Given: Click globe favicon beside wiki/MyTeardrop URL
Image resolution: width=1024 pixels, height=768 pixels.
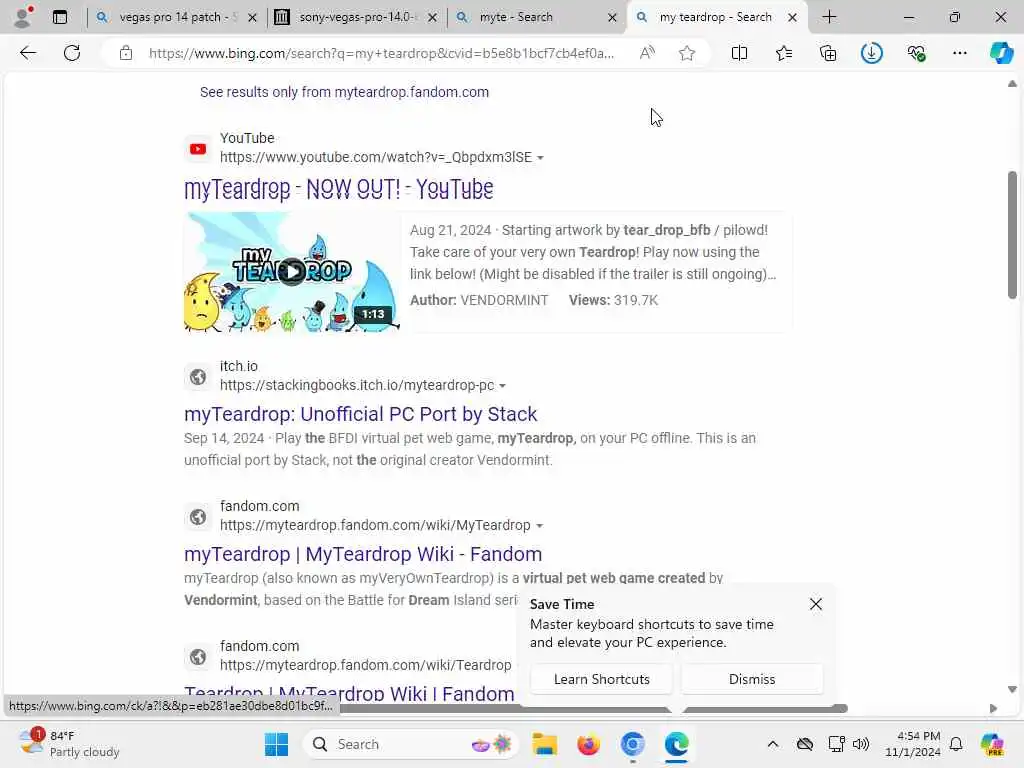Looking at the screenshot, I should [198, 517].
